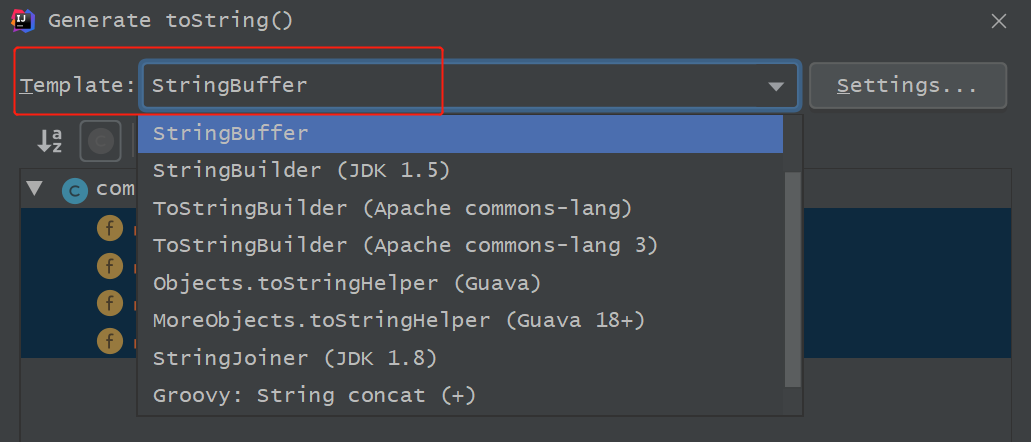The height and width of the screenshot is (442, 1031).
Task: Open the Settings... button
Action: click(x=907, y=86)
